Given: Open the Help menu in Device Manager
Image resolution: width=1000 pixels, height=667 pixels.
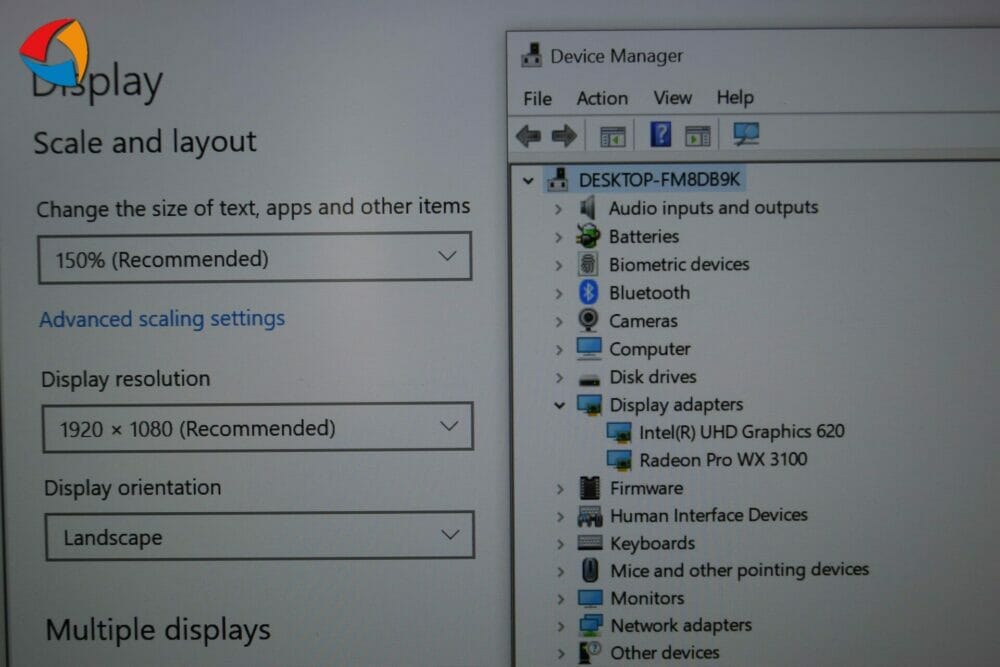Looking at the screenshot, I should click(735, 97).
